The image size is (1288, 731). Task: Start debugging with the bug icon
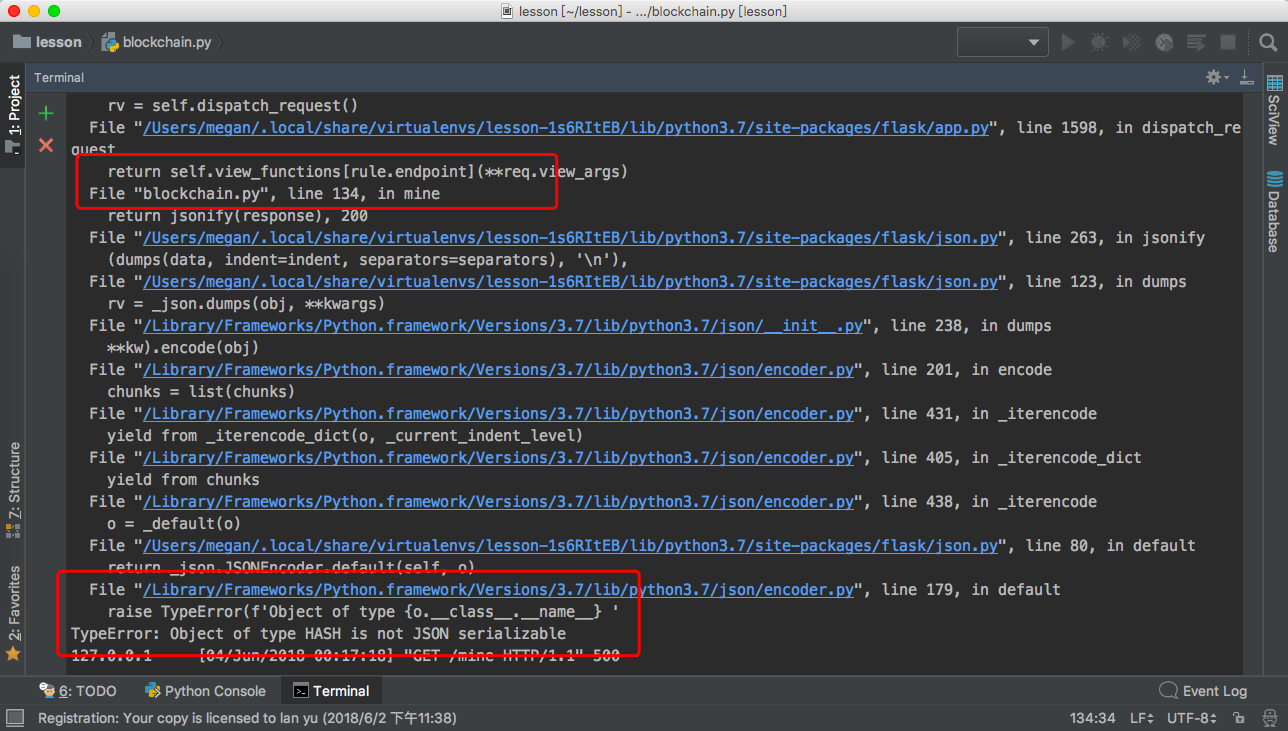1100,42
